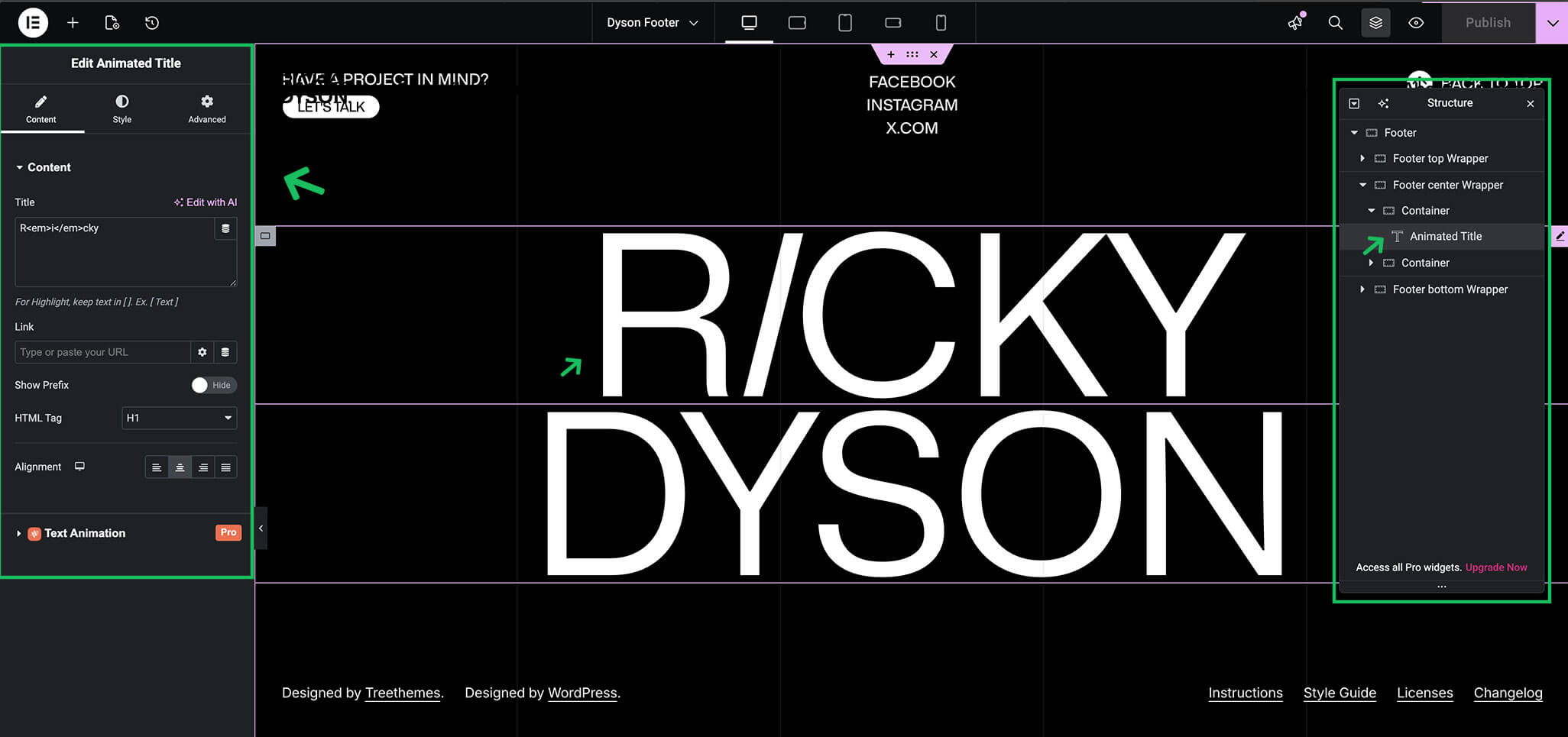Open the HTML Tag dropdown
1568x737 pixels.
coord(179,418)
